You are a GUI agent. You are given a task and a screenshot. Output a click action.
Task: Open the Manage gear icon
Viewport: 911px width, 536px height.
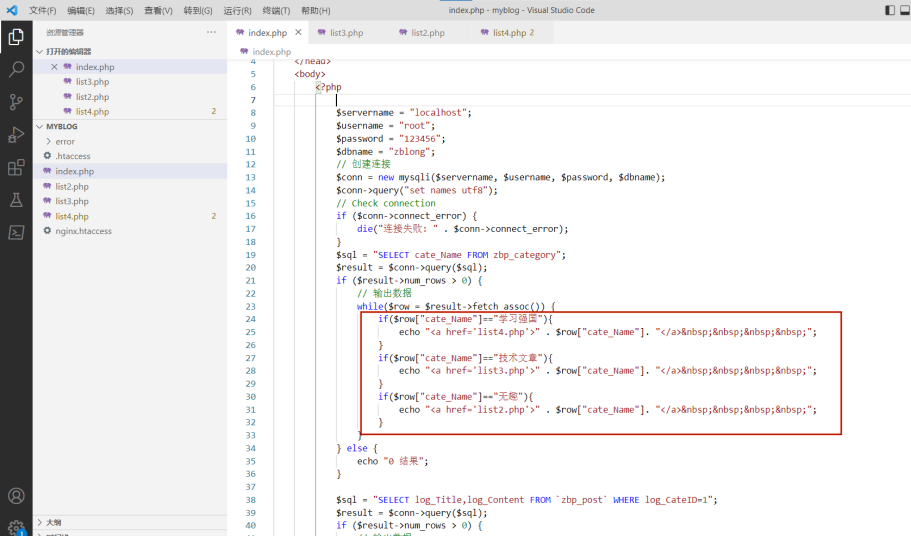(x=16, y=526)
